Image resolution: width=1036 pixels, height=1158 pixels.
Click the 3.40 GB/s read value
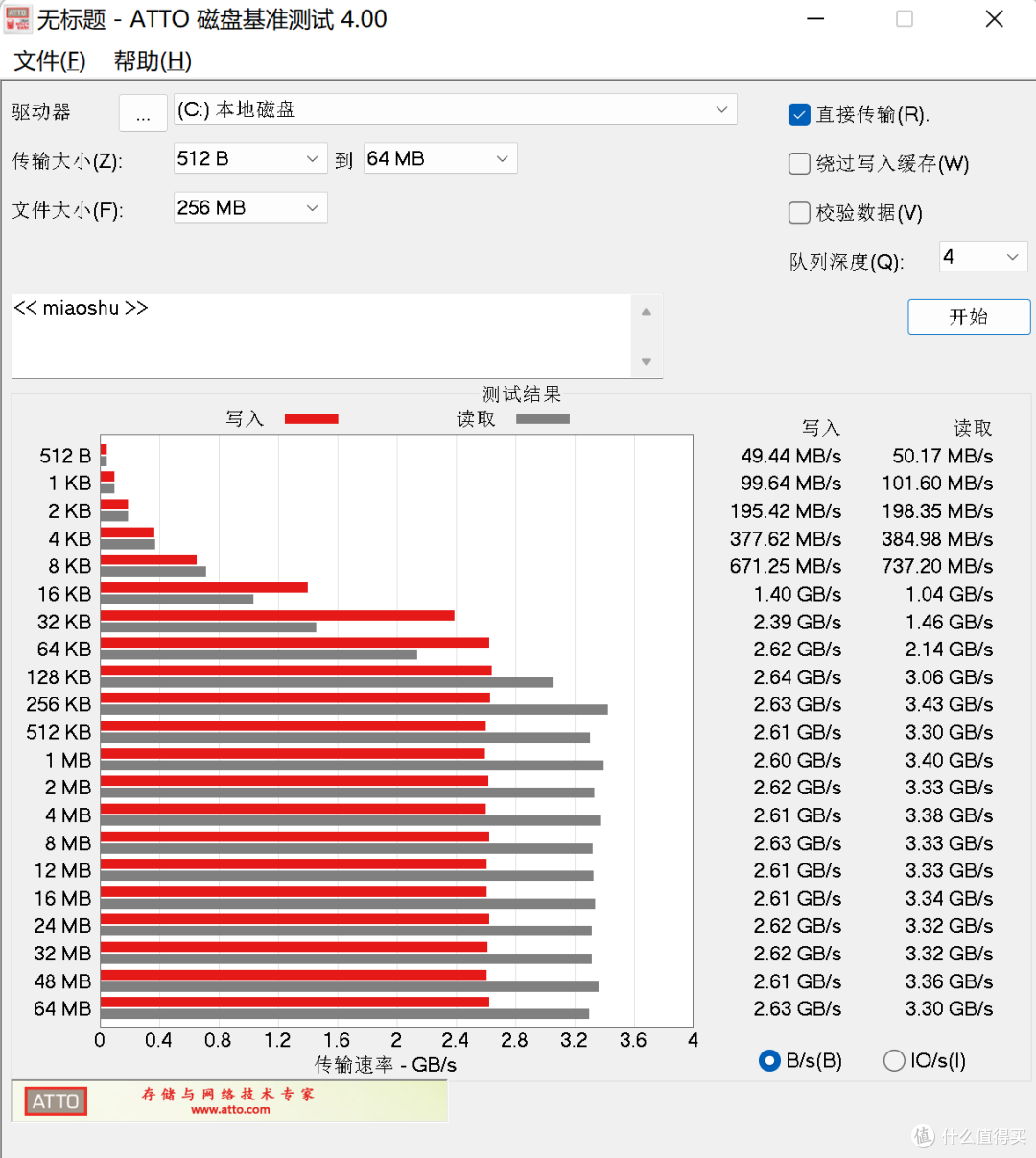tap(950, 760)
